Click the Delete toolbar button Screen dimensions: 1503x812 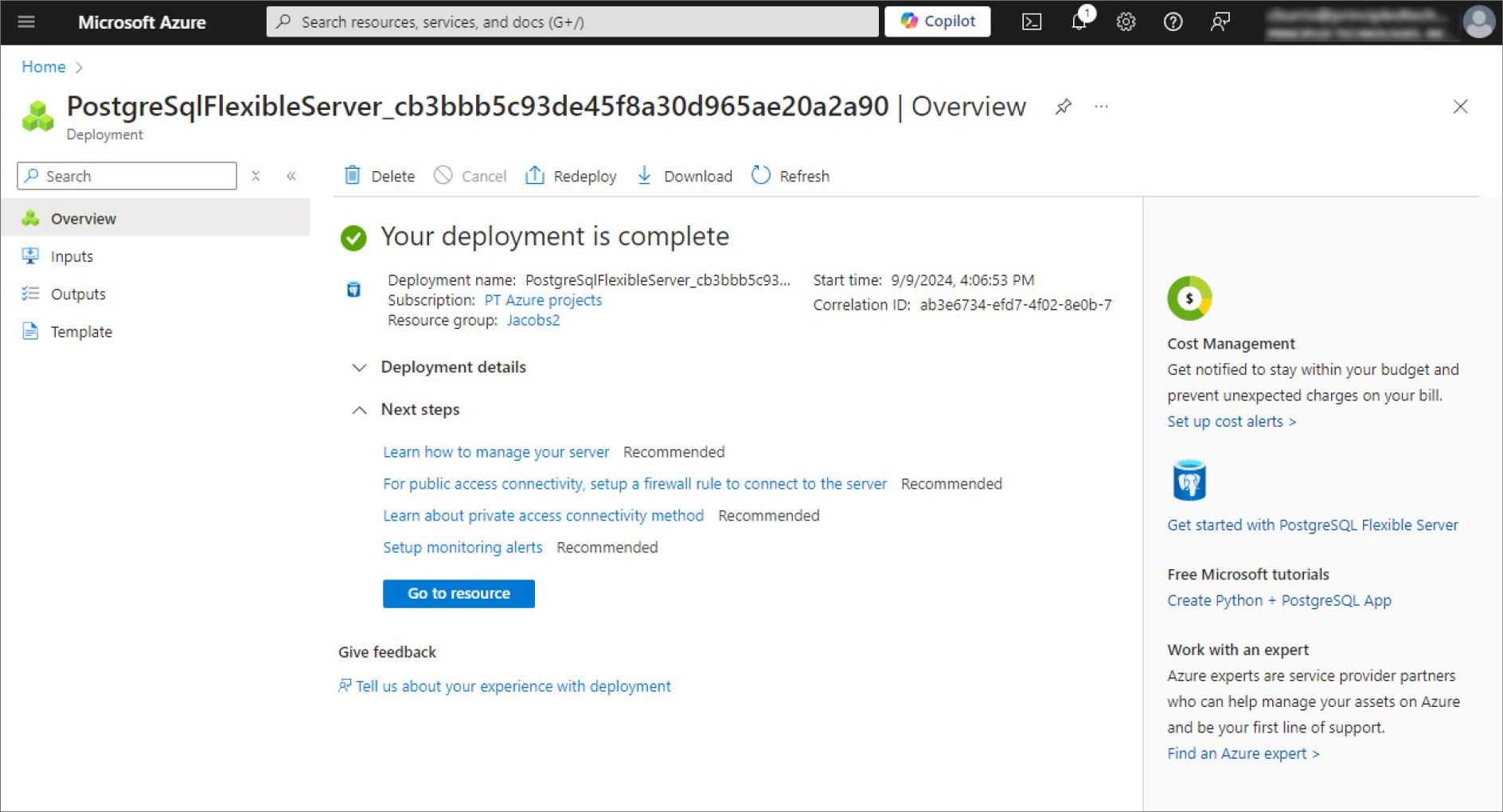click(x=380, y=176)
